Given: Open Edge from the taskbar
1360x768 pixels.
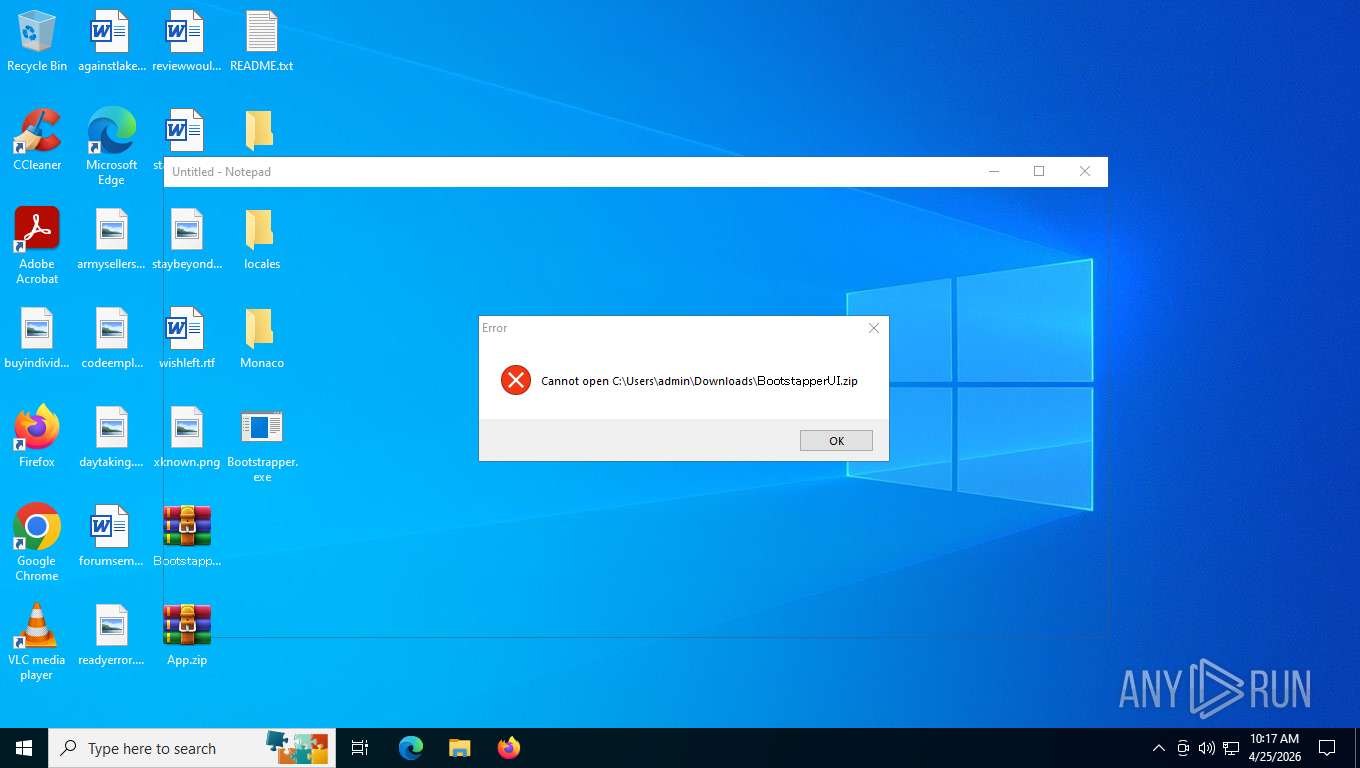Looking at the screenshot, I should click(411, 748).
